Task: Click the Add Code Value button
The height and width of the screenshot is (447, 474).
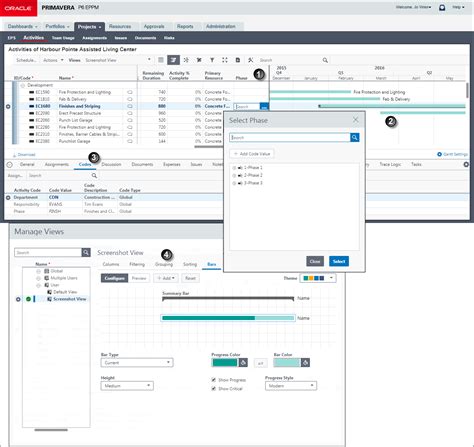Action: click(252, 154)
